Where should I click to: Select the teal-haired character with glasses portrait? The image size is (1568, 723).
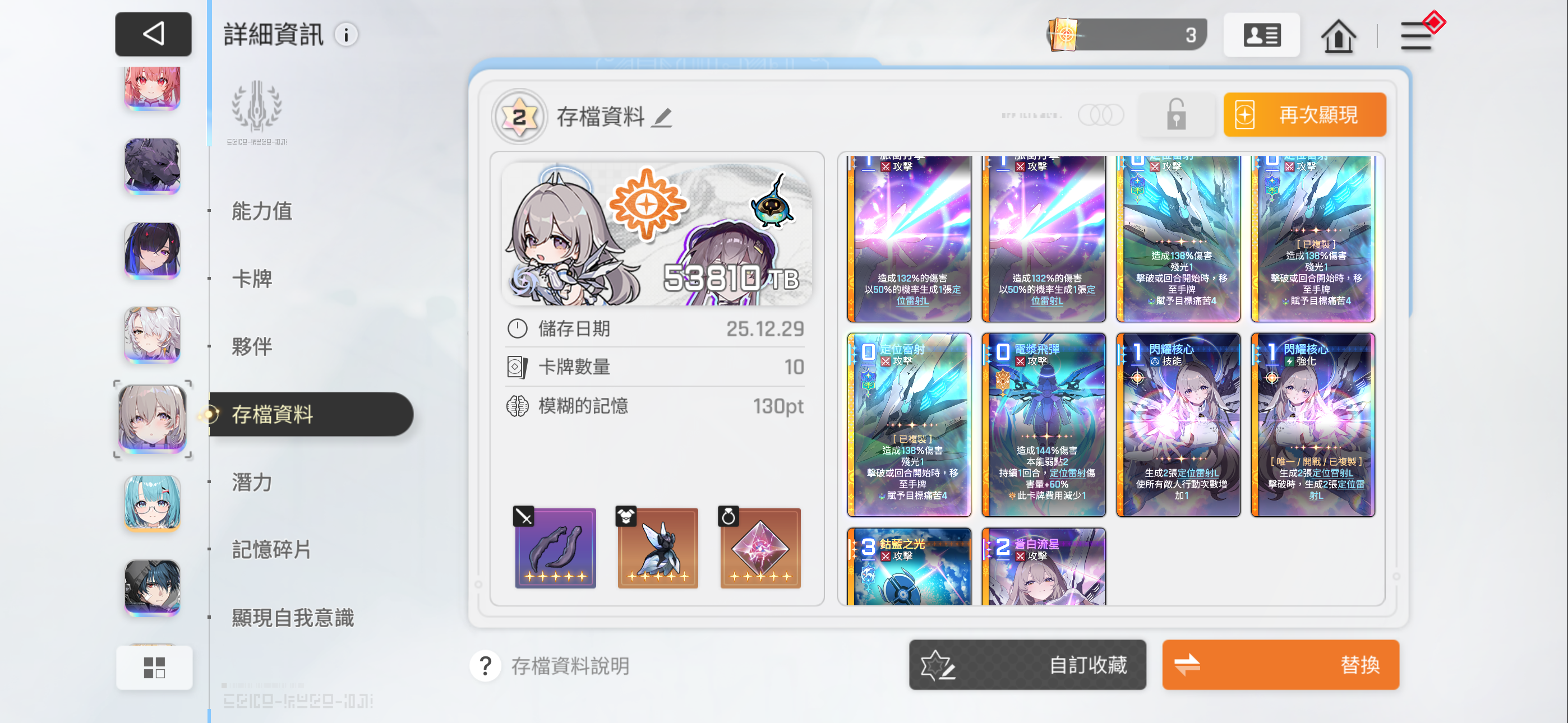pyautogui.click(x=152, y=503)
